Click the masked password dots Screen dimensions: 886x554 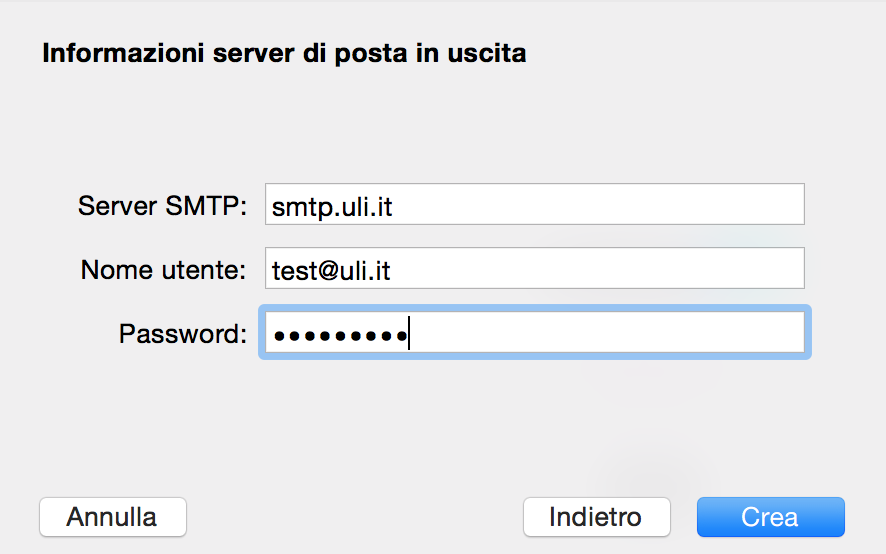[x=339, y=335]
